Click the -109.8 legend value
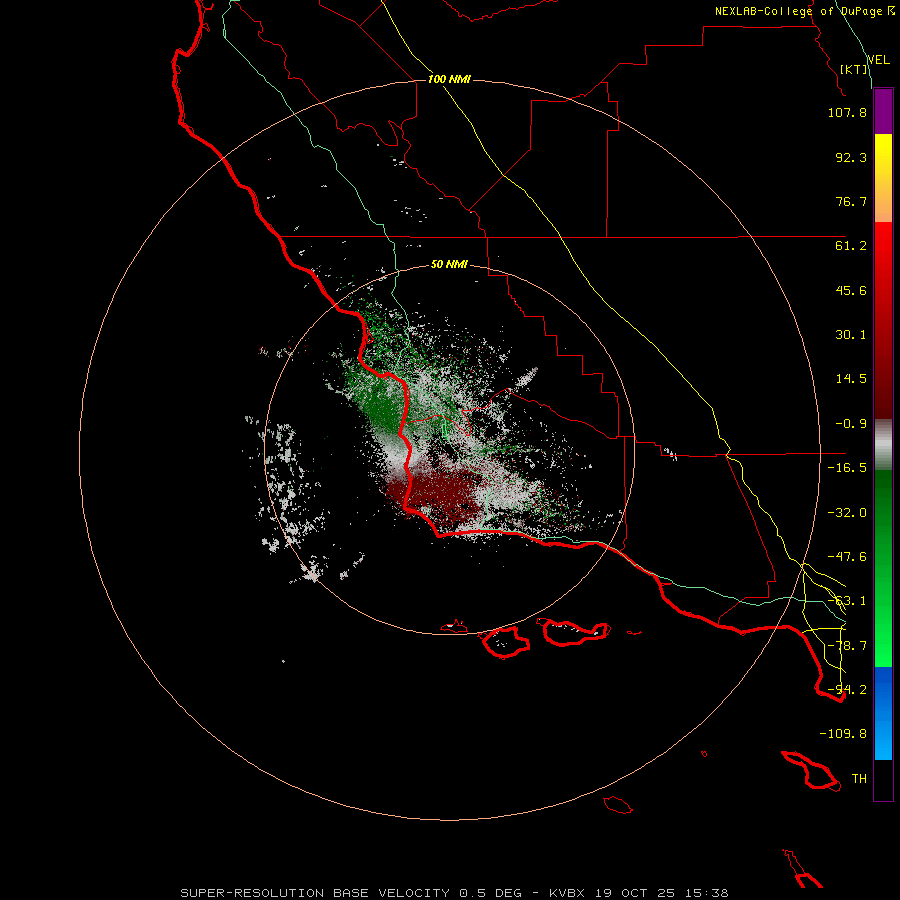 point(843,734)
